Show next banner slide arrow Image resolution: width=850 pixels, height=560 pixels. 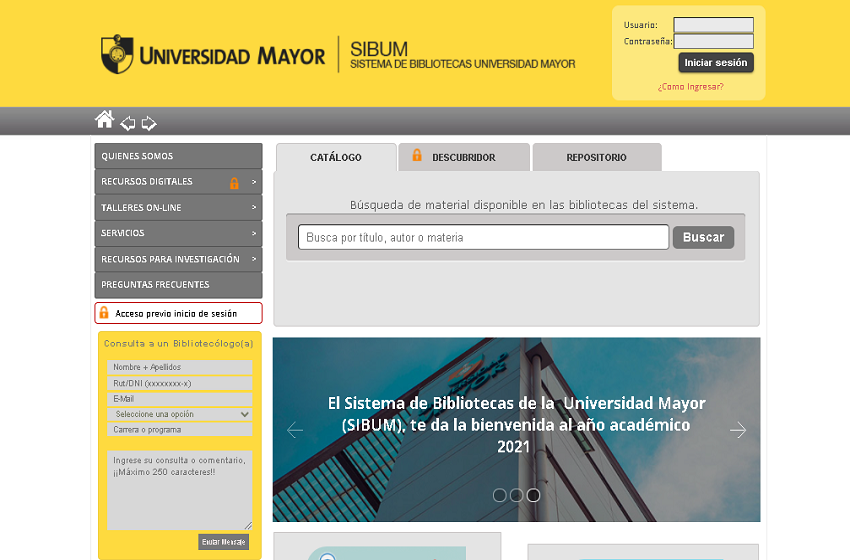tap(738, 430)
